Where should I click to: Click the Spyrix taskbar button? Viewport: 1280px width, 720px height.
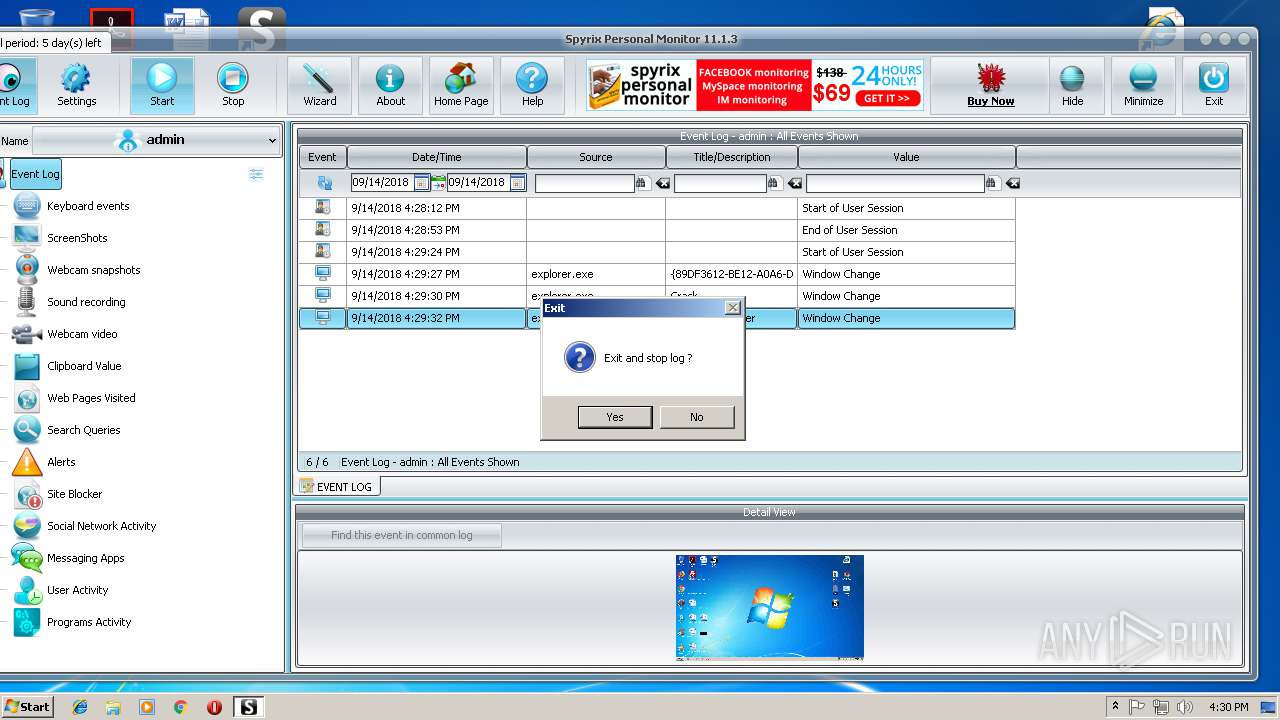click(x=248, y=707)
